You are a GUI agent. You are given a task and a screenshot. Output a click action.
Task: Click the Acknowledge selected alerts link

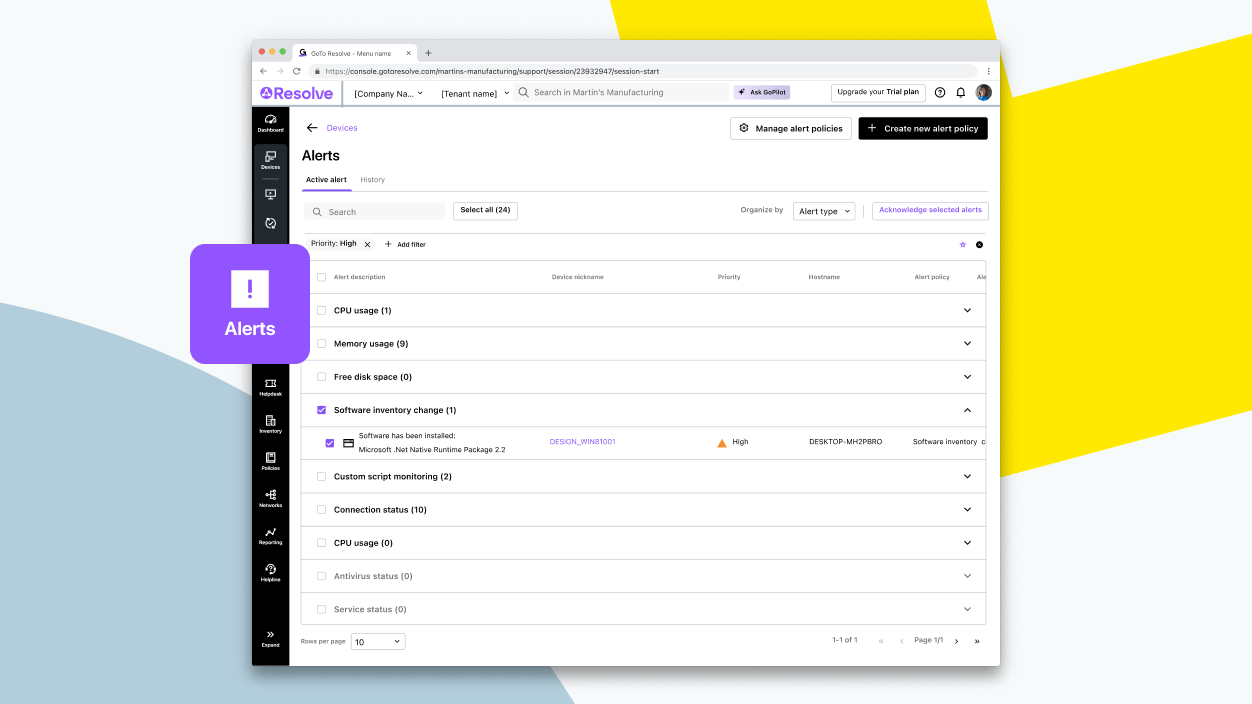pos(928,210)
